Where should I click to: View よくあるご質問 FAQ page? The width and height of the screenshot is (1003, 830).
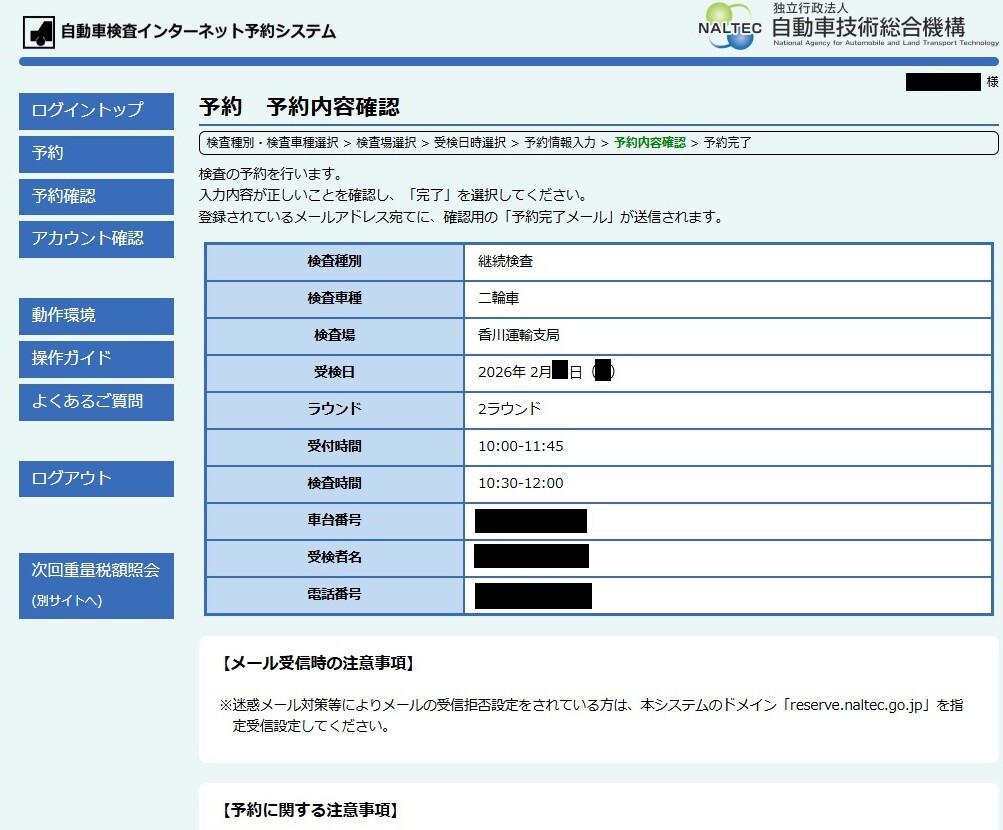tap(97, 402)
